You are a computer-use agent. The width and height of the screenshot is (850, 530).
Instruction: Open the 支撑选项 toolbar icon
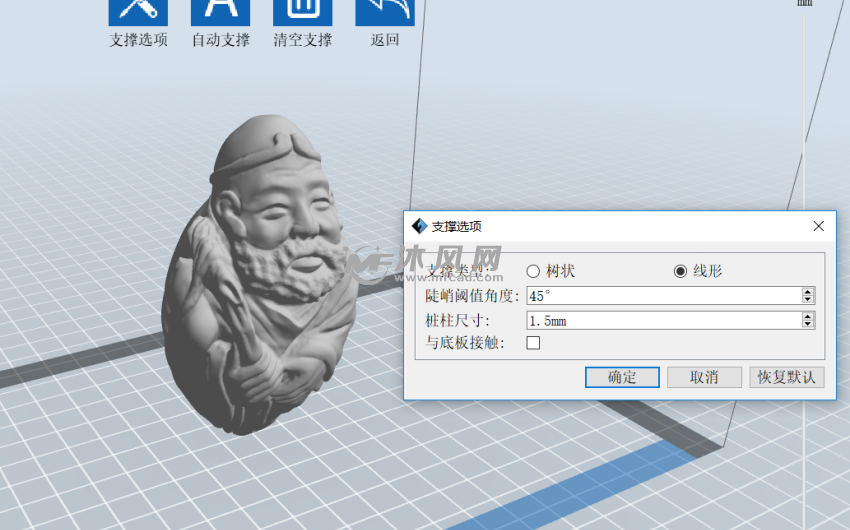[x=138, y=12]
